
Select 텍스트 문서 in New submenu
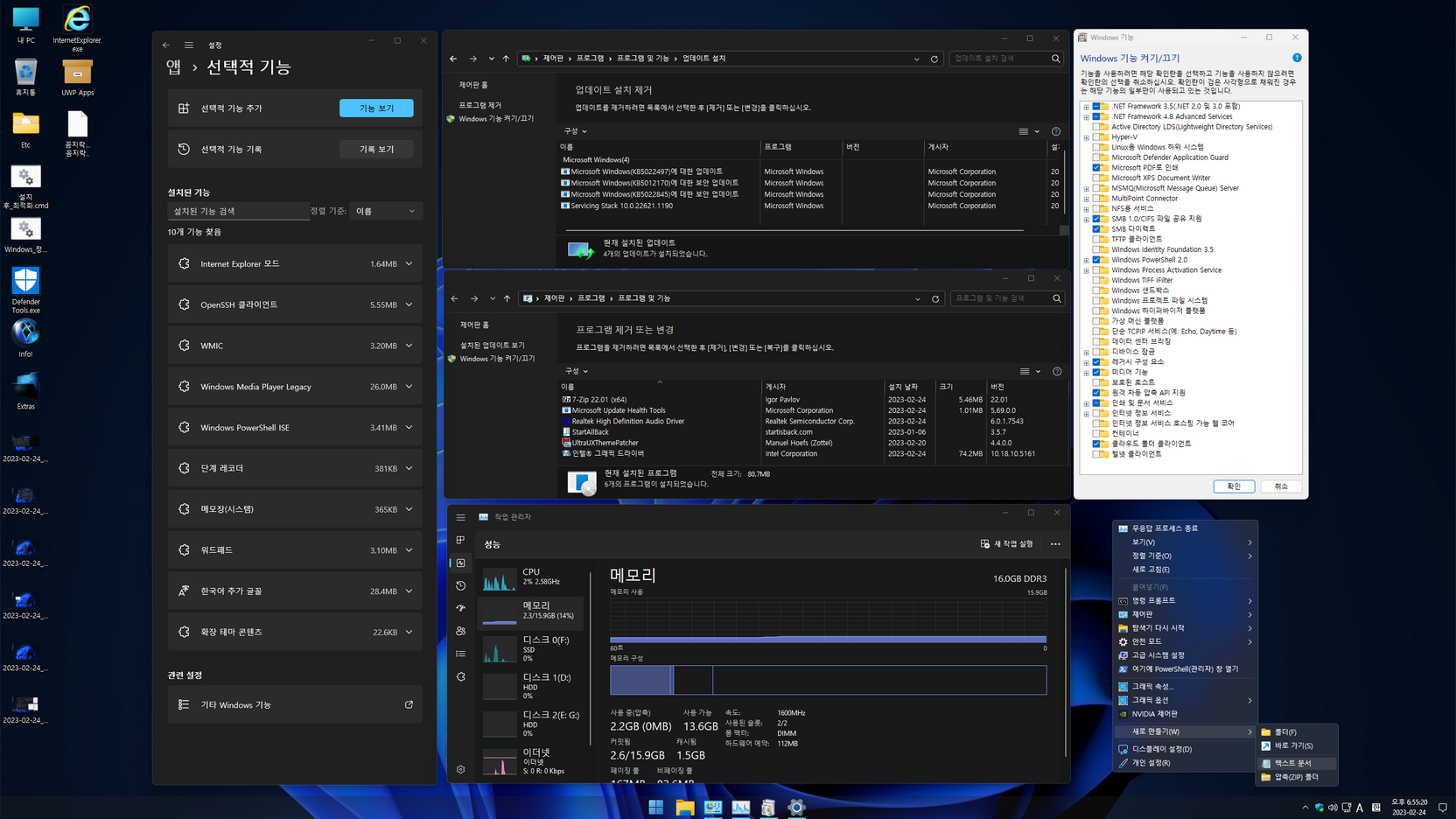tap(1297, 763)
